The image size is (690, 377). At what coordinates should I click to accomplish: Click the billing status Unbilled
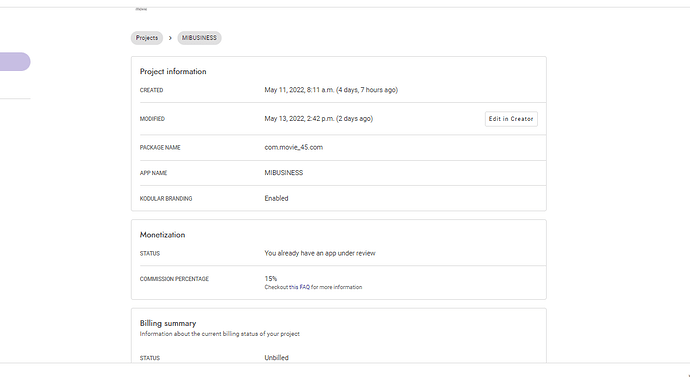[276, 358]
